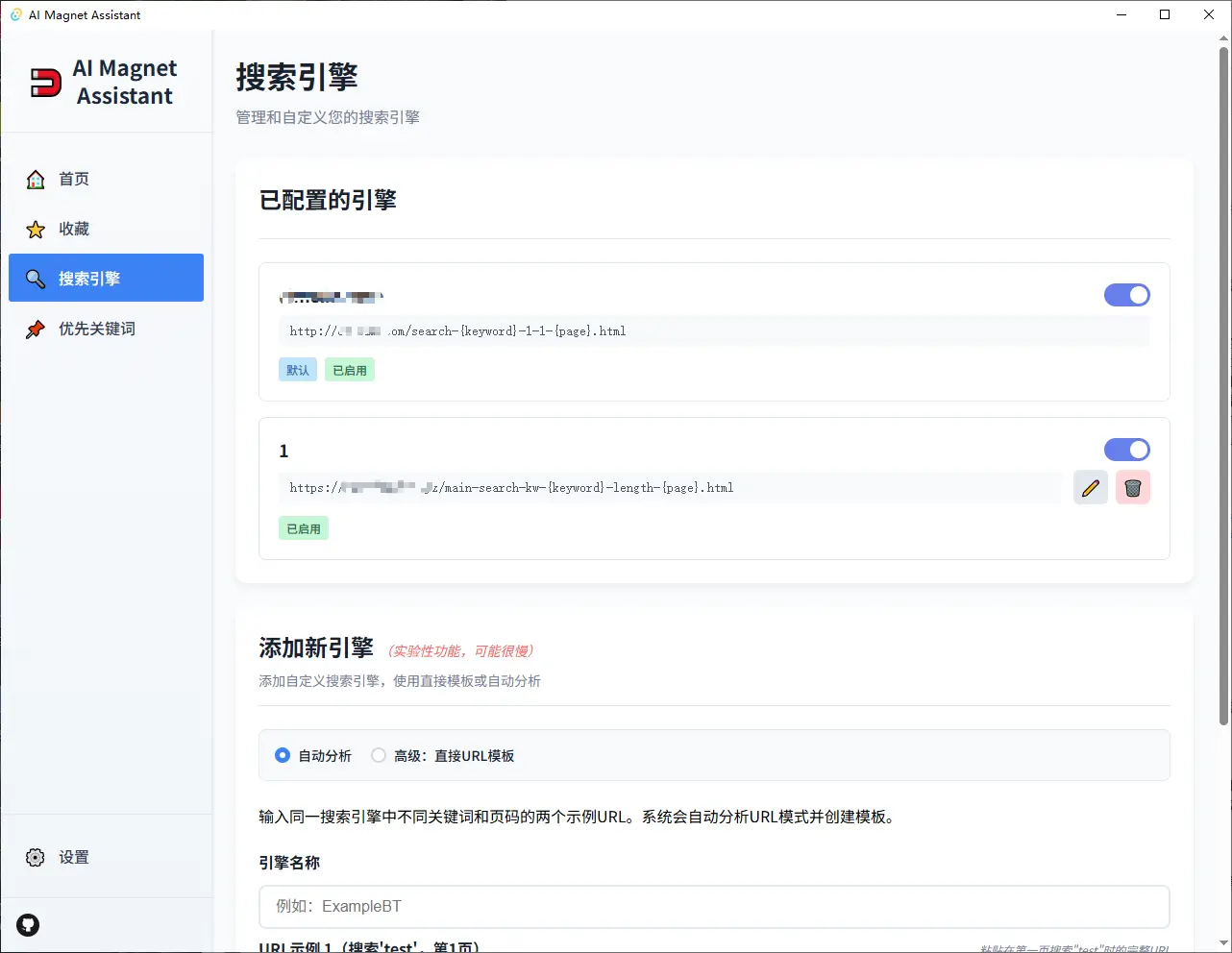Select engine 1's URL template text field
Image resolution: width=1232 pixels, height=953 pixels.
673,487
